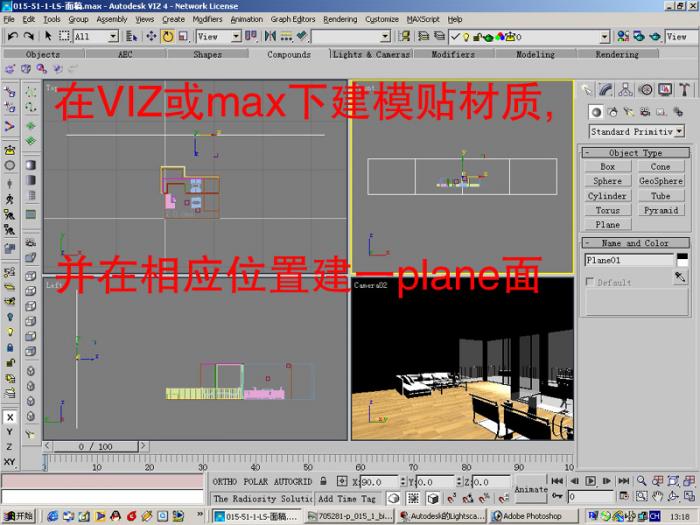
Task: Open the Rendering menu
Action: click(340, 19)
